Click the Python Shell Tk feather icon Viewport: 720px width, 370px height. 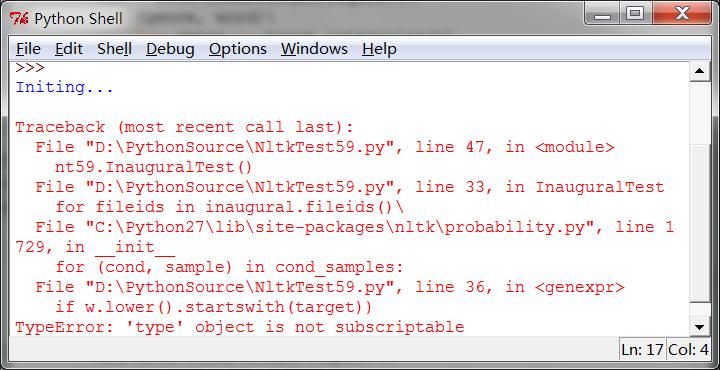(19, 19)
